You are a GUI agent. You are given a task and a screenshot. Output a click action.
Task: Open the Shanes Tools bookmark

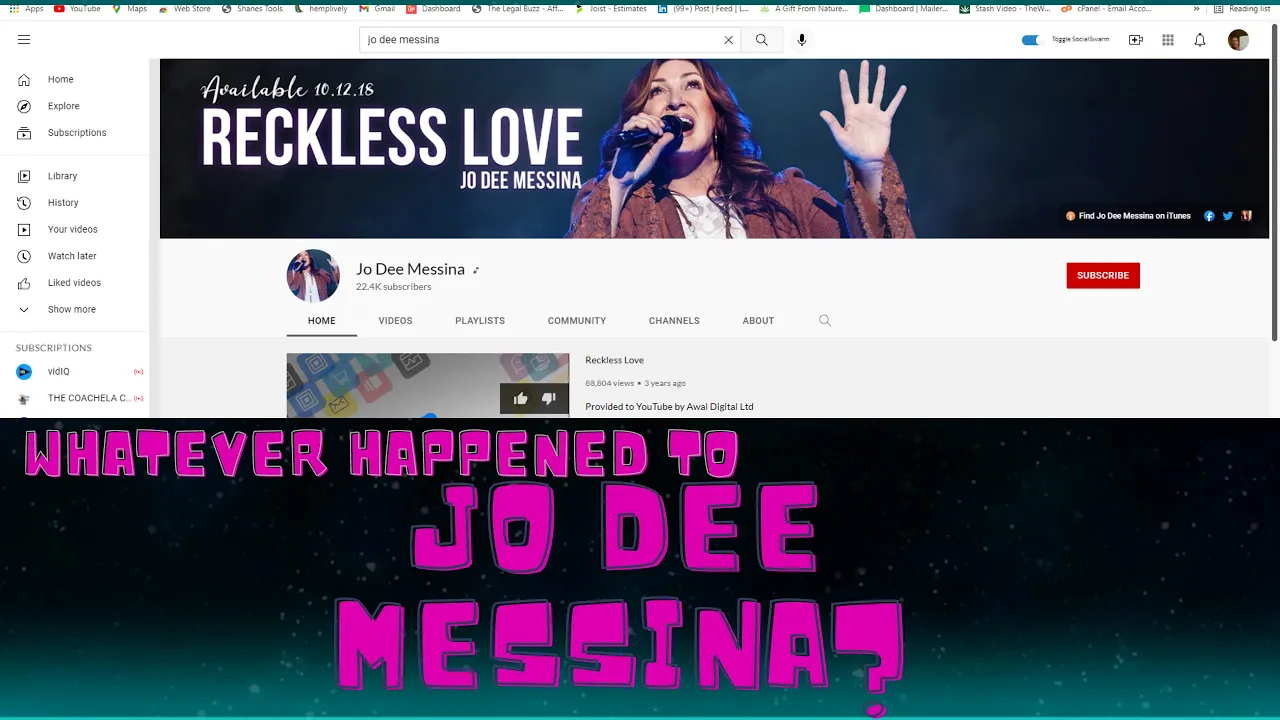point(252,9)
